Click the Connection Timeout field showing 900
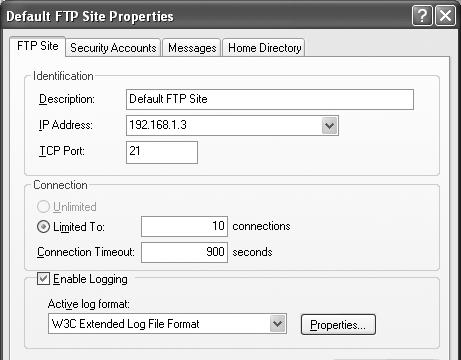461x360 pixels. pyautogui.click(x=184, y=252)
